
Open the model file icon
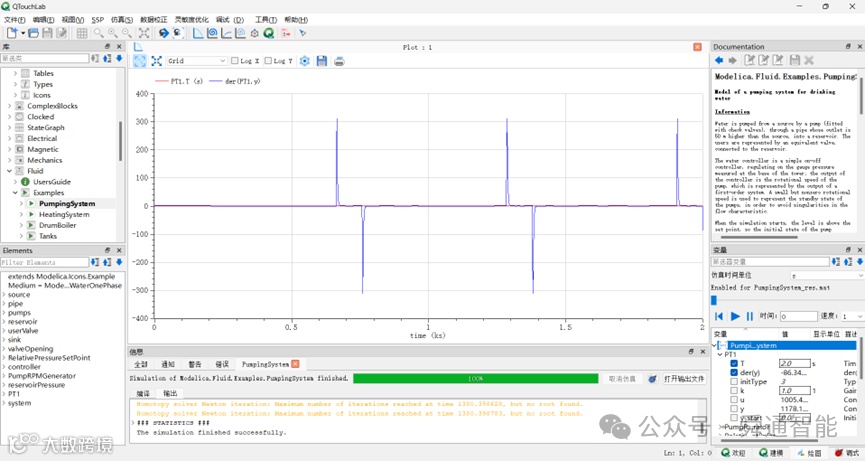(x=33, y=33)
